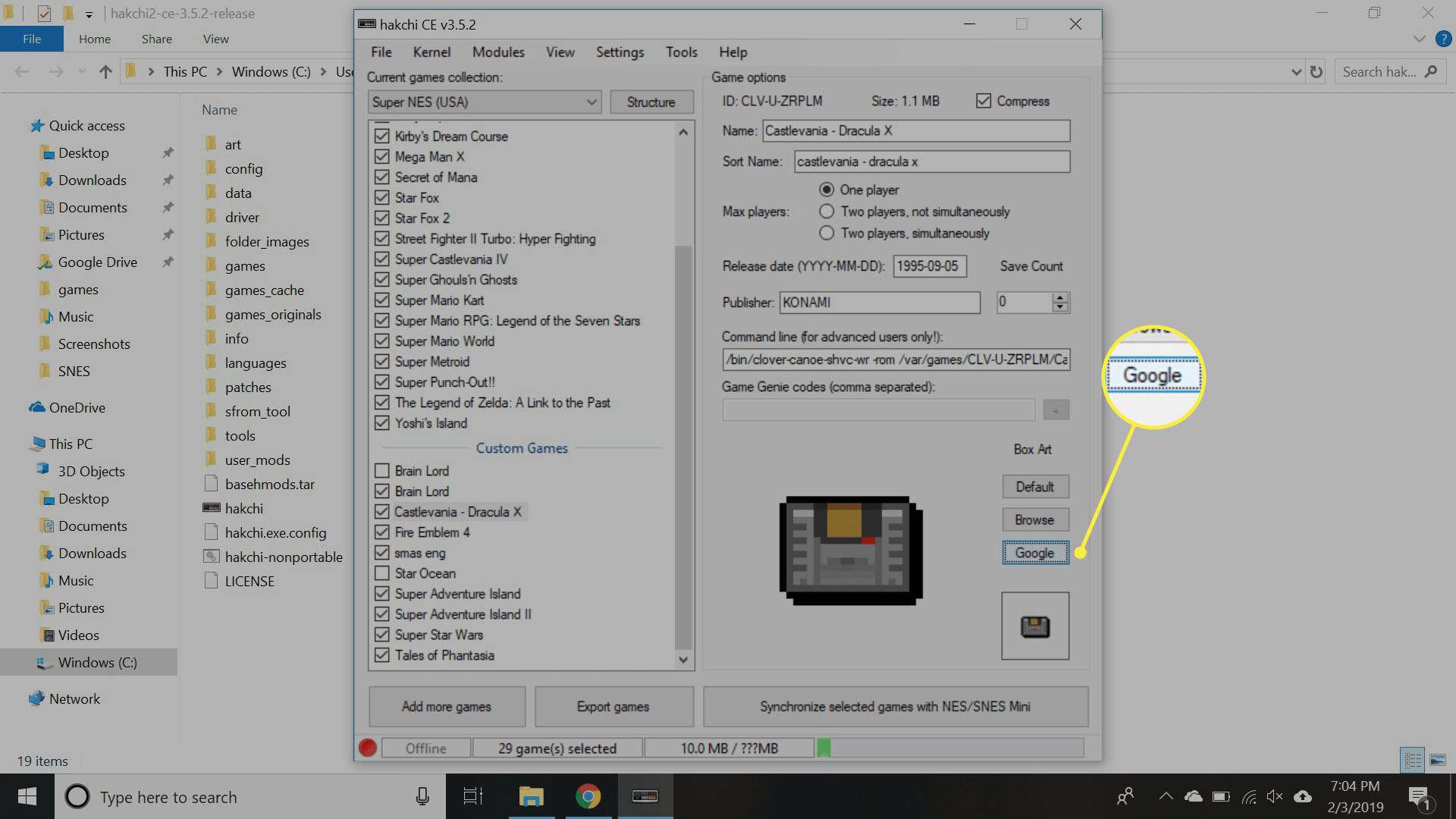Image resolution: width=1456 pixels, height=819 pixels.
Task: Select Two players simultaneously radio button
Action: point(826,233)
